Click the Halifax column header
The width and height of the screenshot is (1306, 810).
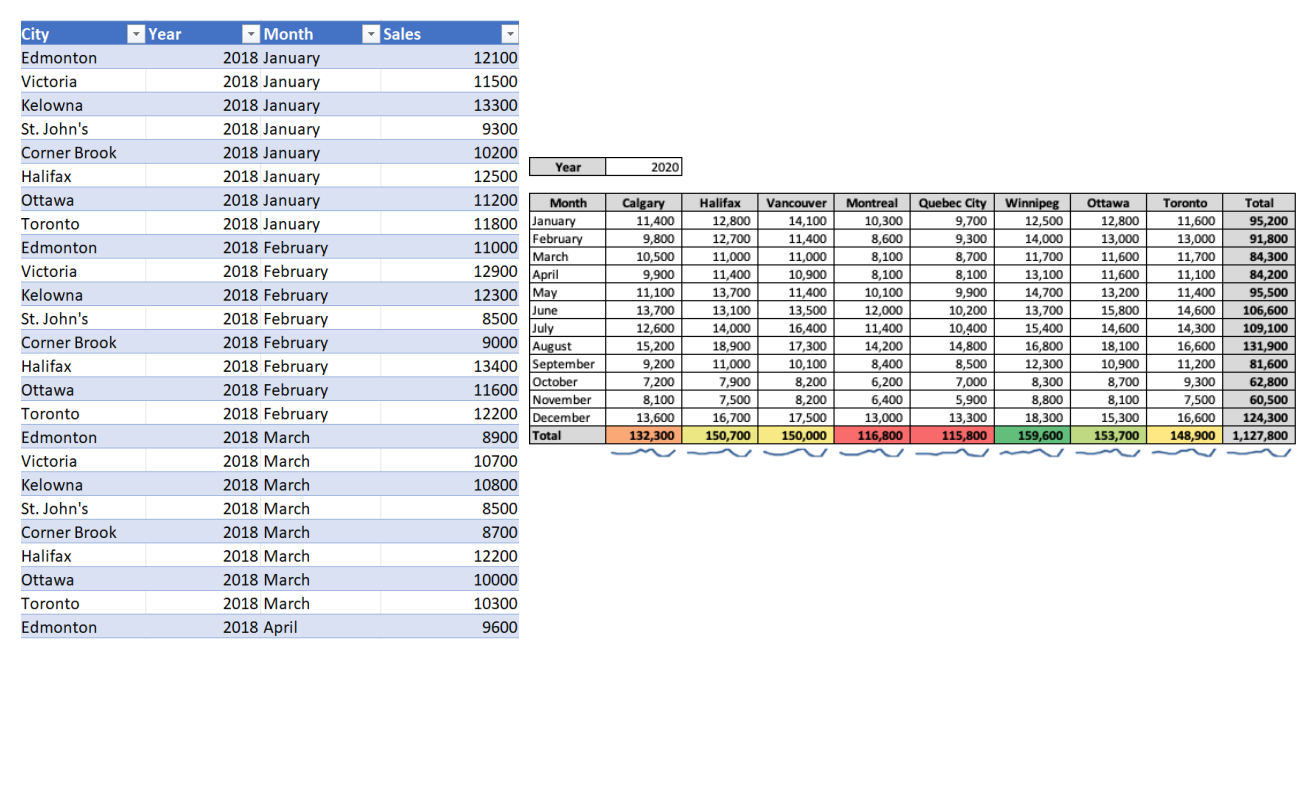721,202
